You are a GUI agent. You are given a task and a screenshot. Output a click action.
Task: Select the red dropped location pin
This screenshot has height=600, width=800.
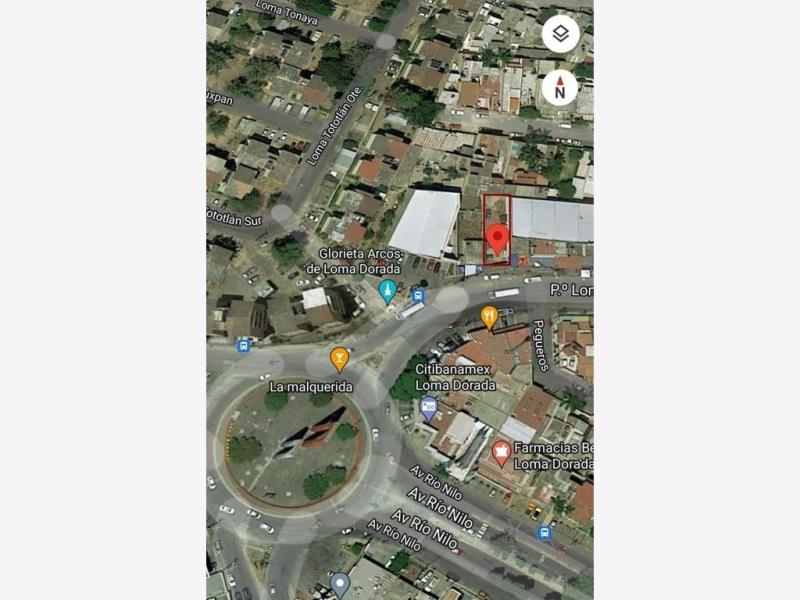[x=497, y=240]
